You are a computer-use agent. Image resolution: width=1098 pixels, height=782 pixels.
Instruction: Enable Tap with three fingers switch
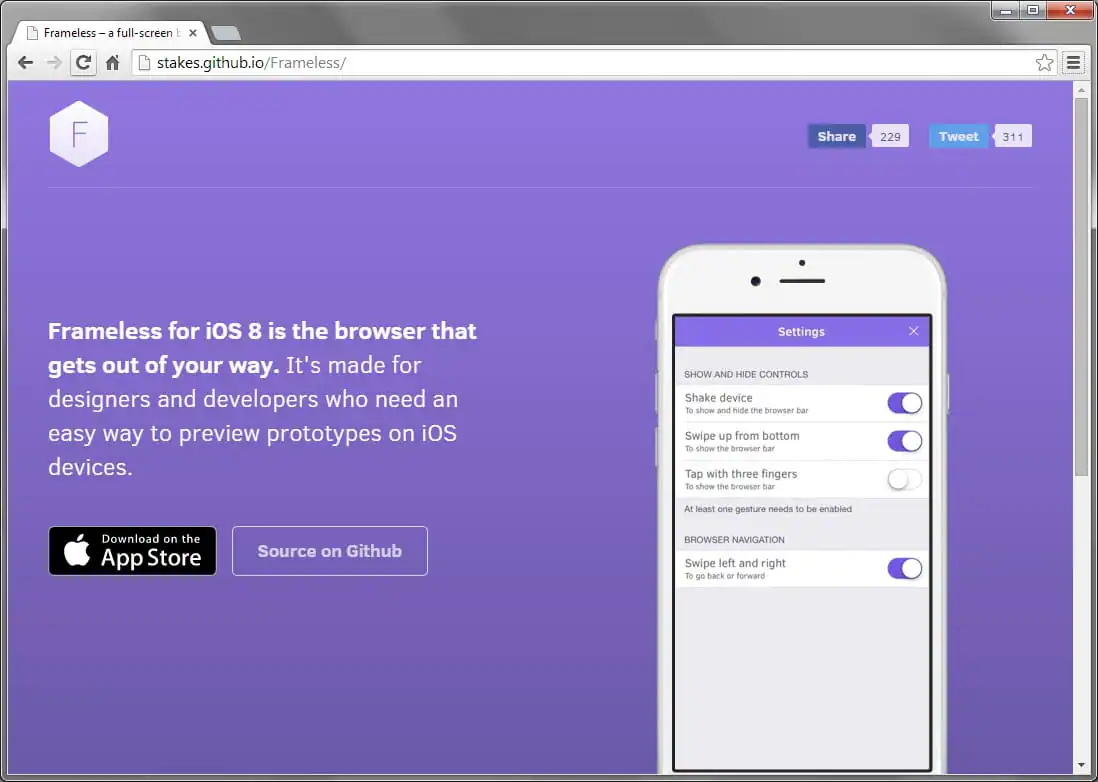905,480
